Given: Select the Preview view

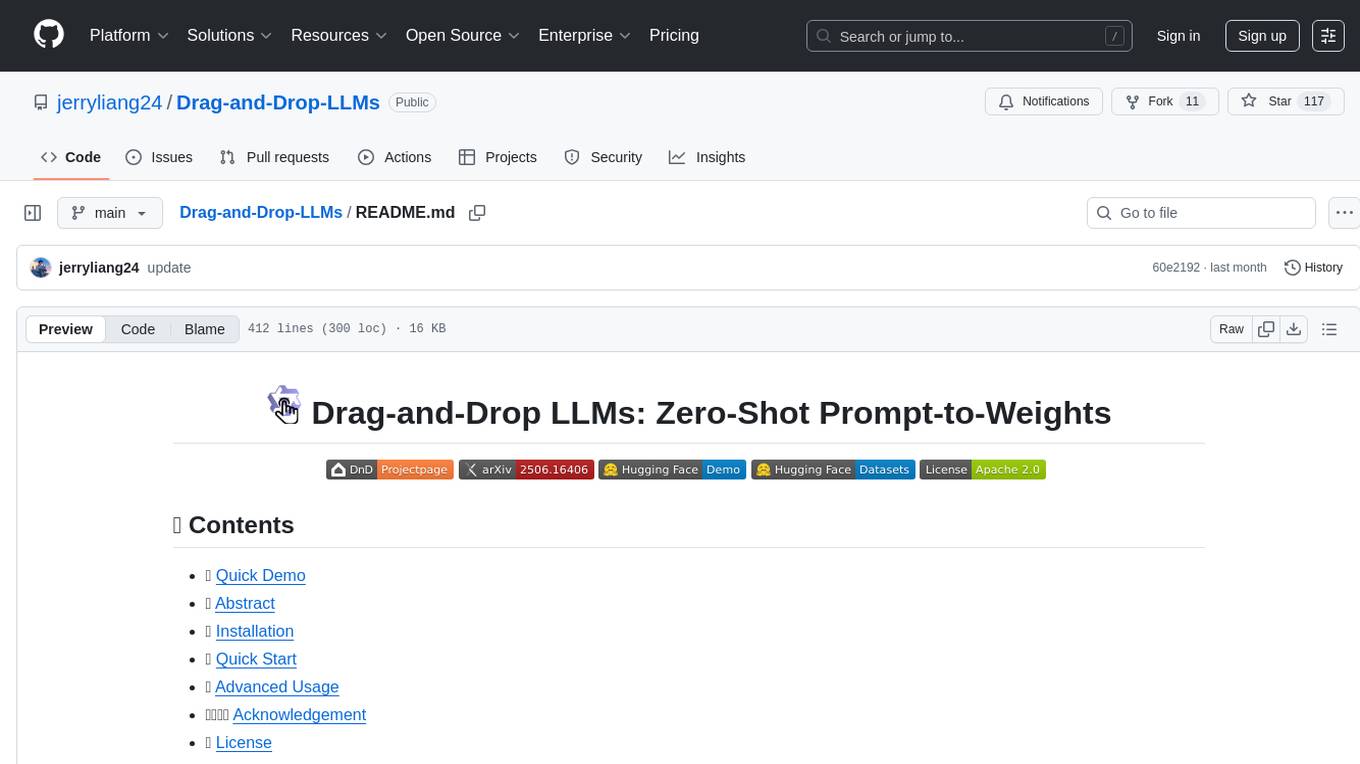Looking at the screenshot, I should (66, 329).
